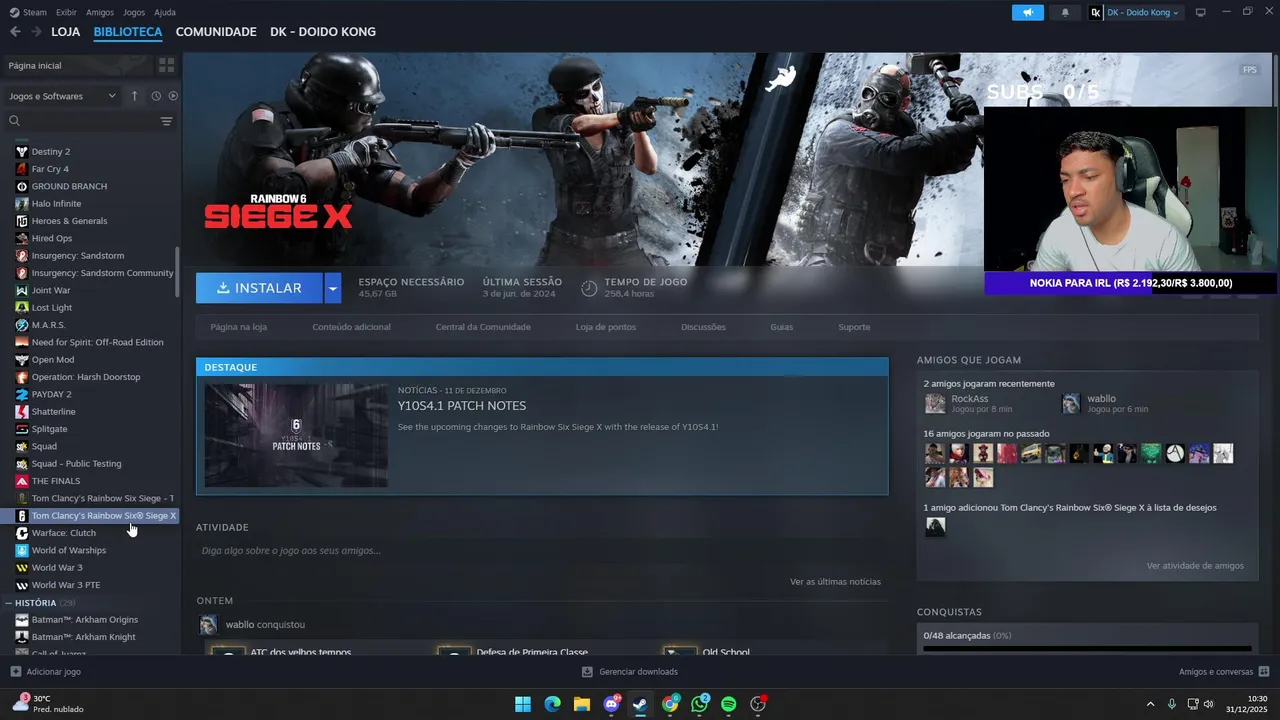Screen dimensions: 1280x720
Task: Click the achievements progress bar
Action: pyautogui.click(x=1087, y=649)
